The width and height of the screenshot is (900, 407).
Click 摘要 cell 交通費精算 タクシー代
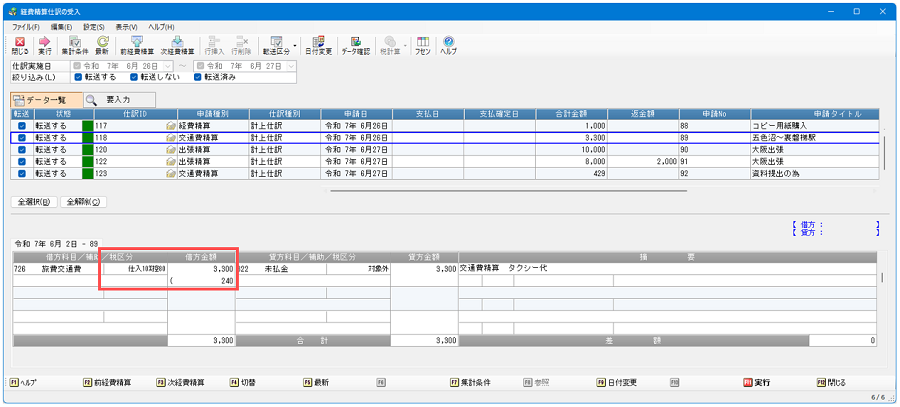667,269
